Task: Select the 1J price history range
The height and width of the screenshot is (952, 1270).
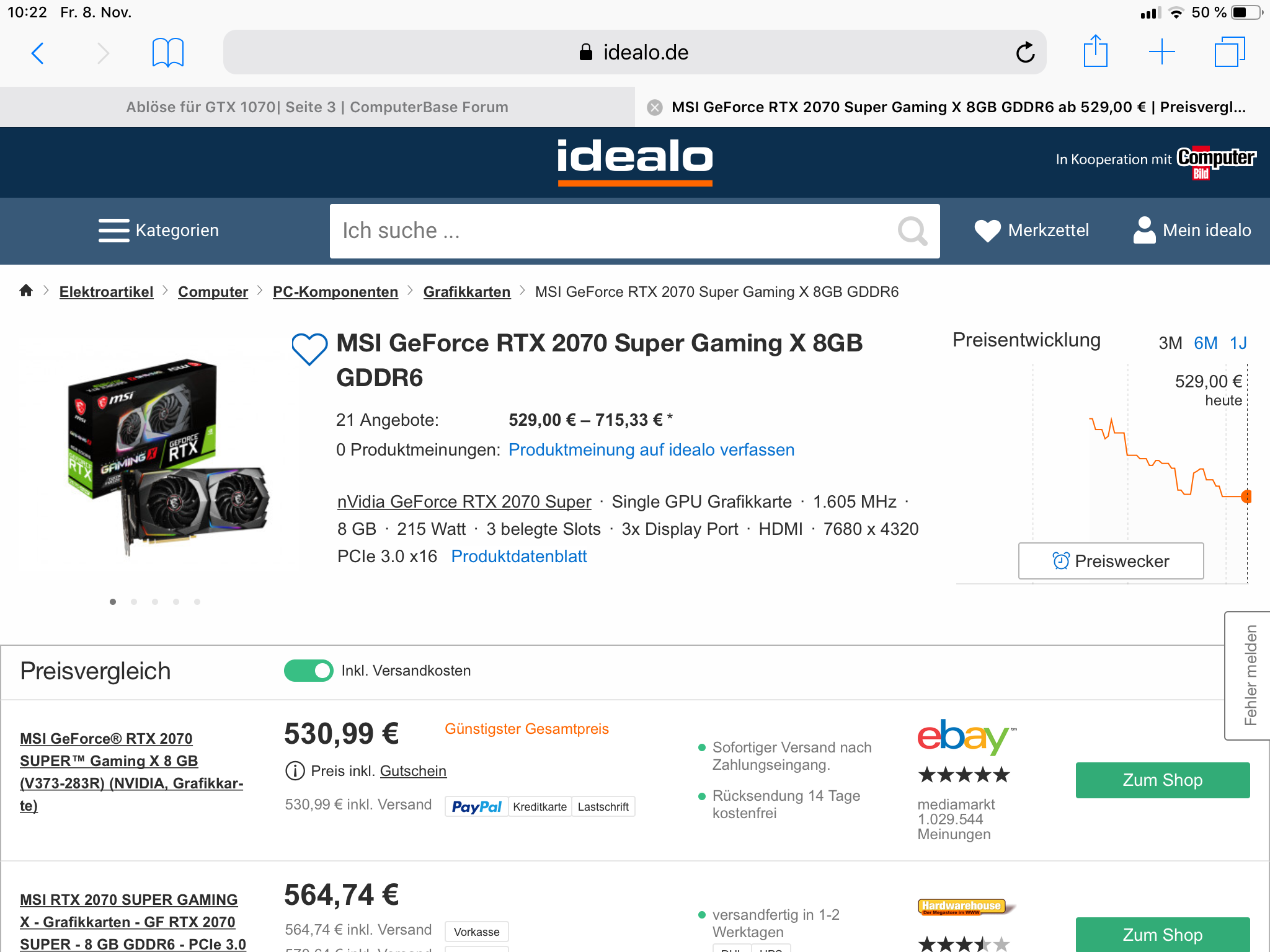Action: (1238, 343)
